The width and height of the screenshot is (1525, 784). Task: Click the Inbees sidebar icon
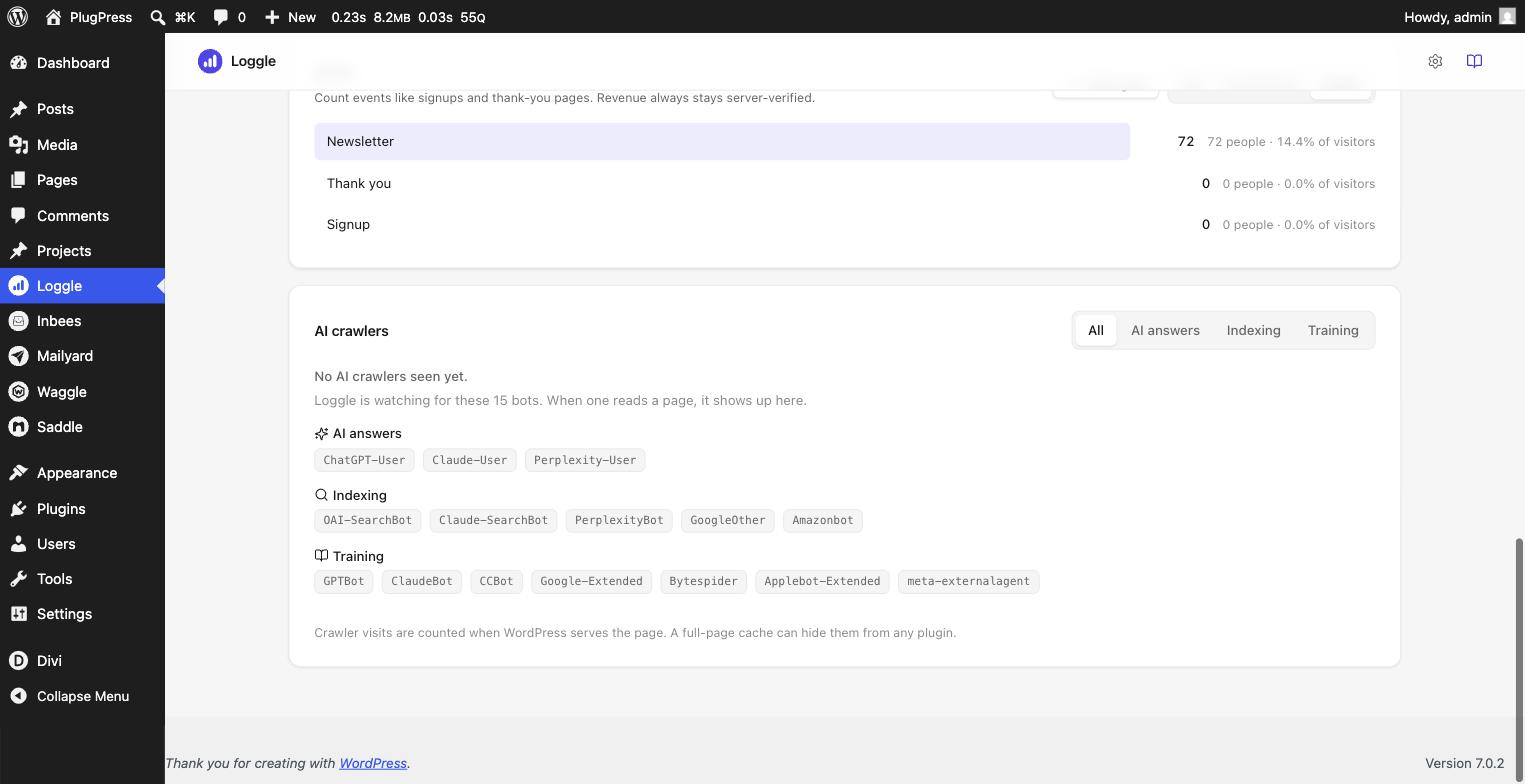point(18,321)
